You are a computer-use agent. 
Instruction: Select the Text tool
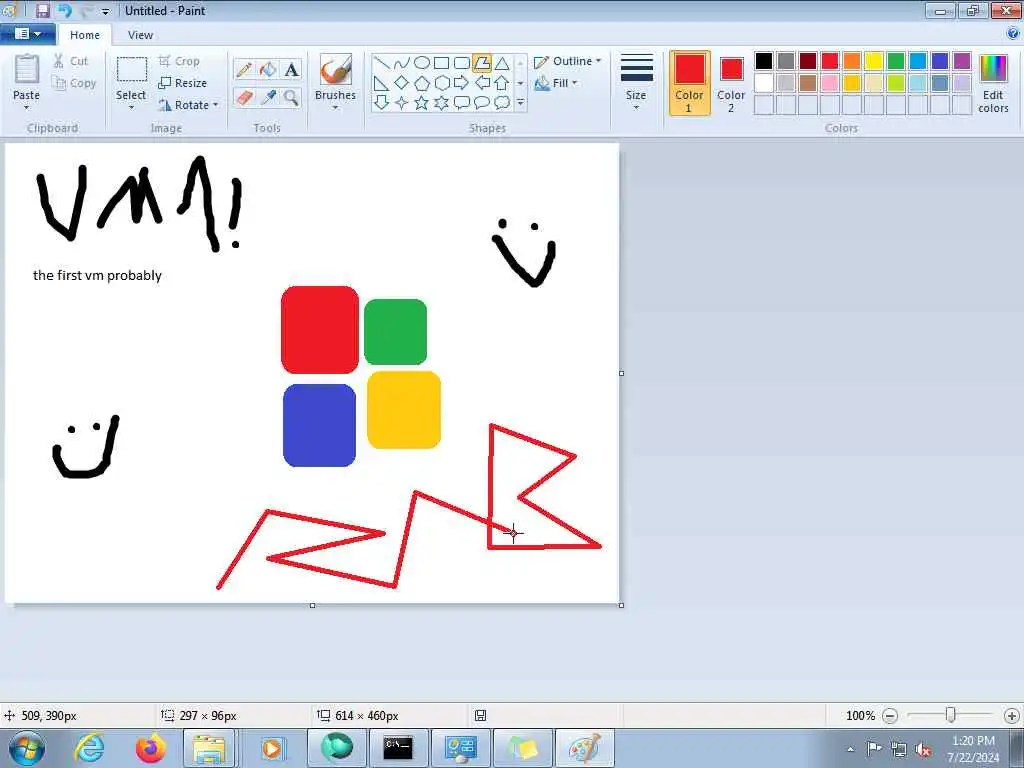[x=291, y=69]
